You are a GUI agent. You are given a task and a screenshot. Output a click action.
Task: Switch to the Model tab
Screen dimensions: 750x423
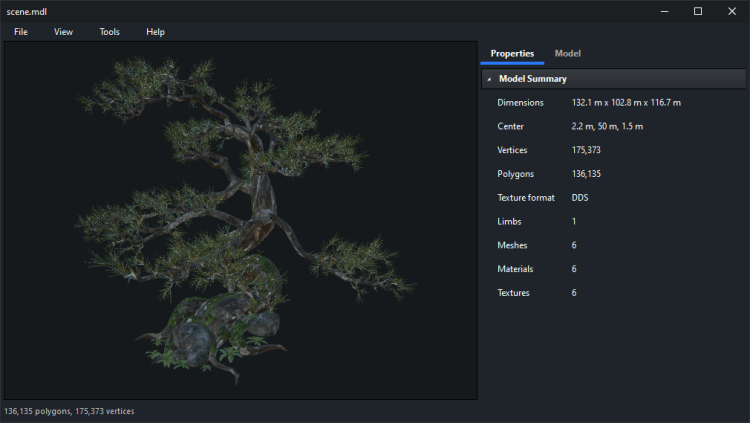[567, 53]
